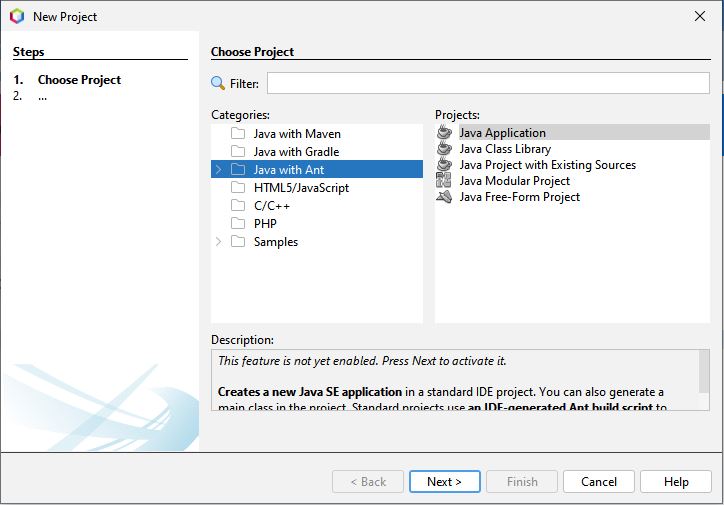Expand the Samples category node

click(219, 242)
